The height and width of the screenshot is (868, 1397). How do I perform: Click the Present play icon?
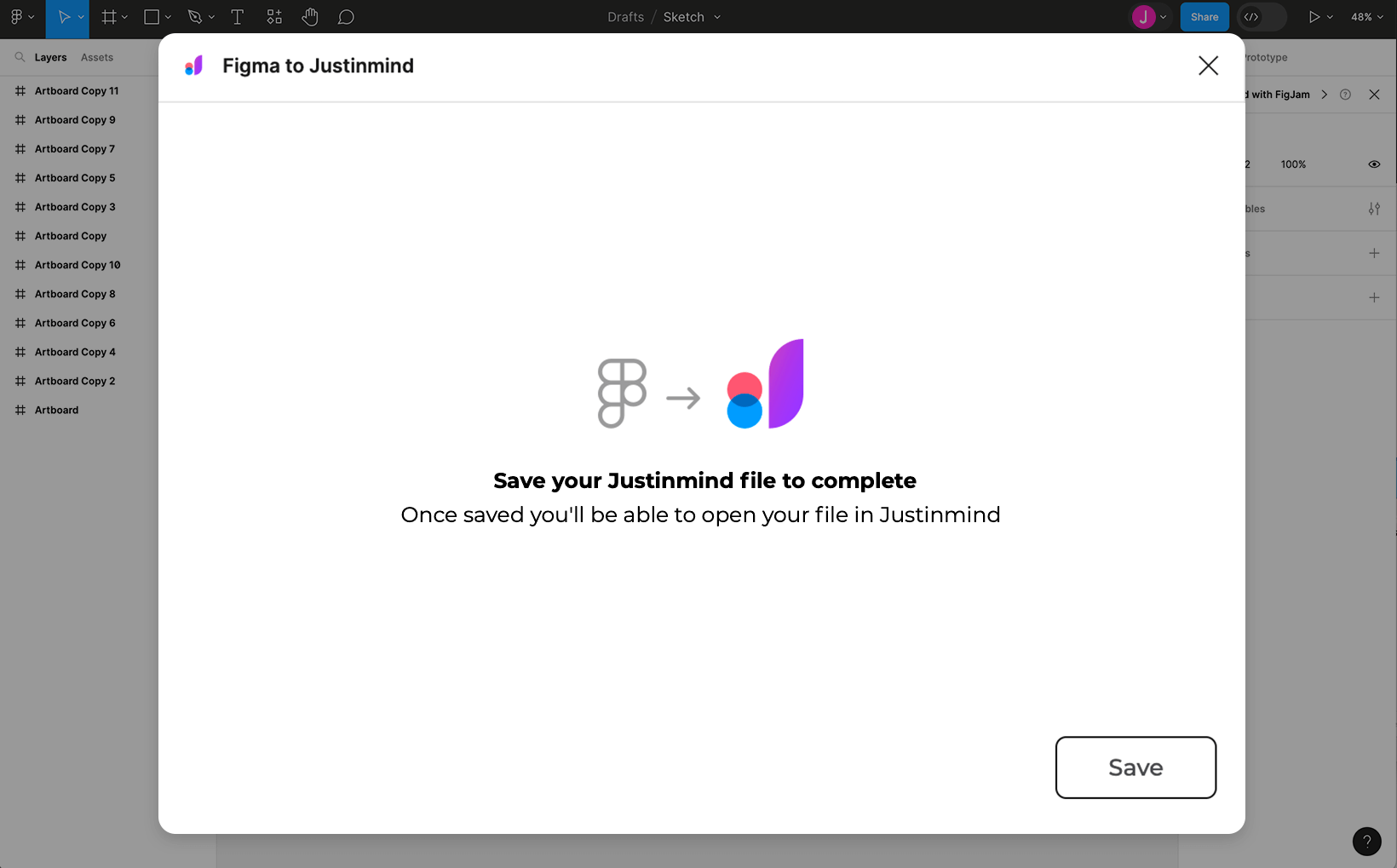(1314, 17)
